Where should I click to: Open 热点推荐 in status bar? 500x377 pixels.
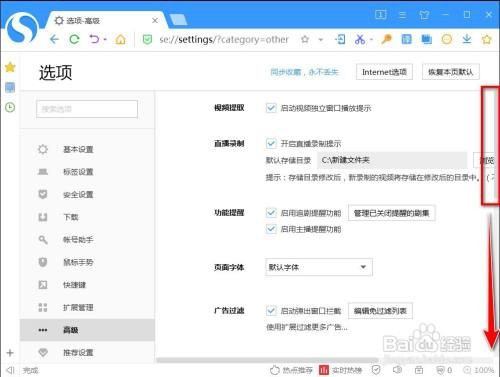pyautogui.click(x=291, y=370)
